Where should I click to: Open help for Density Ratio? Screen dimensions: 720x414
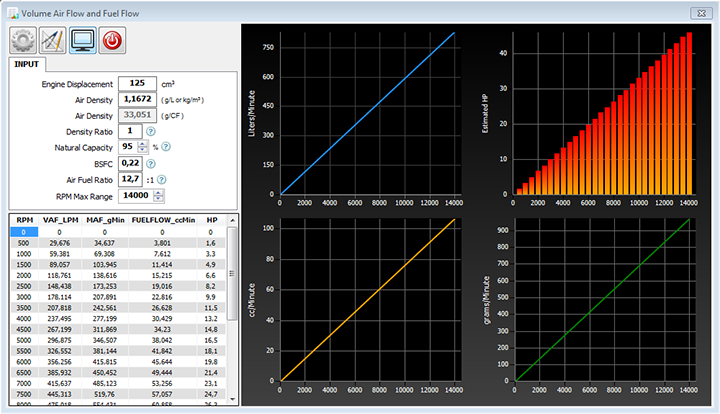151,132
